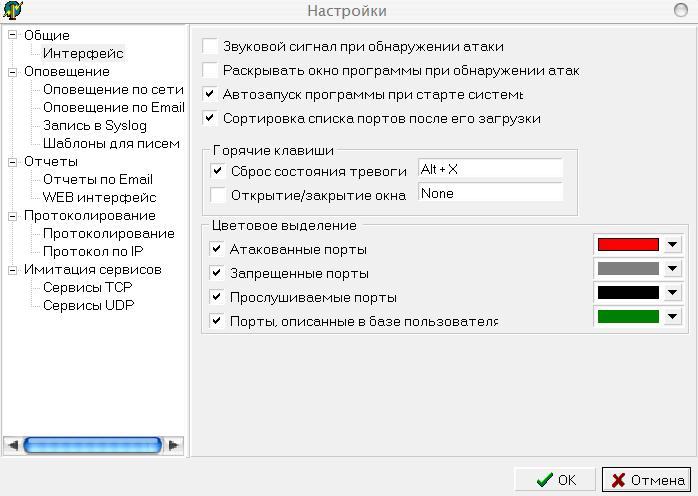Screen dimensions: 698x496
Task: Click the None hotkey field
Action: (x=491, y=193)
